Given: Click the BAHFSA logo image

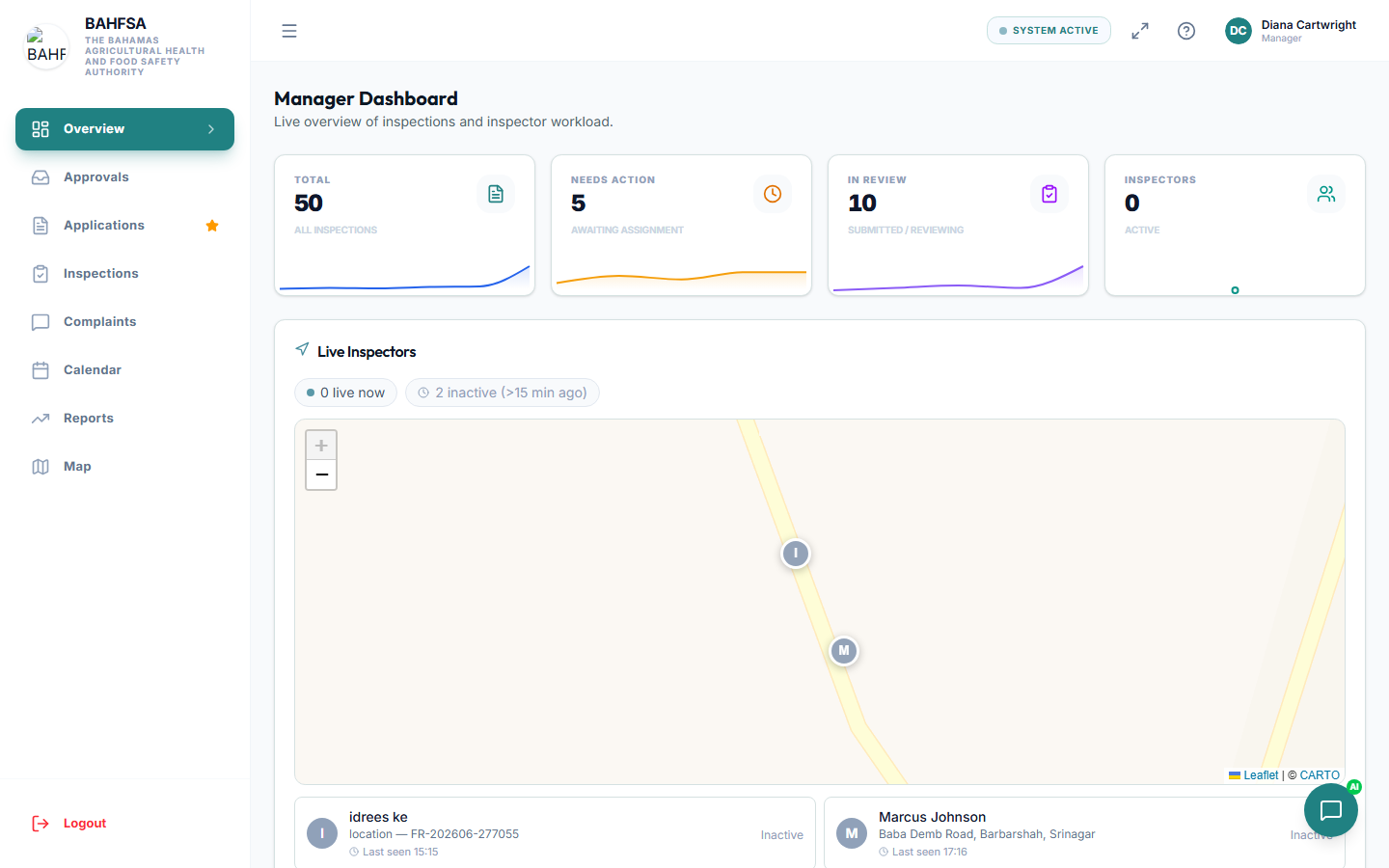Looking at the screenshot, I should pos(46,46).
